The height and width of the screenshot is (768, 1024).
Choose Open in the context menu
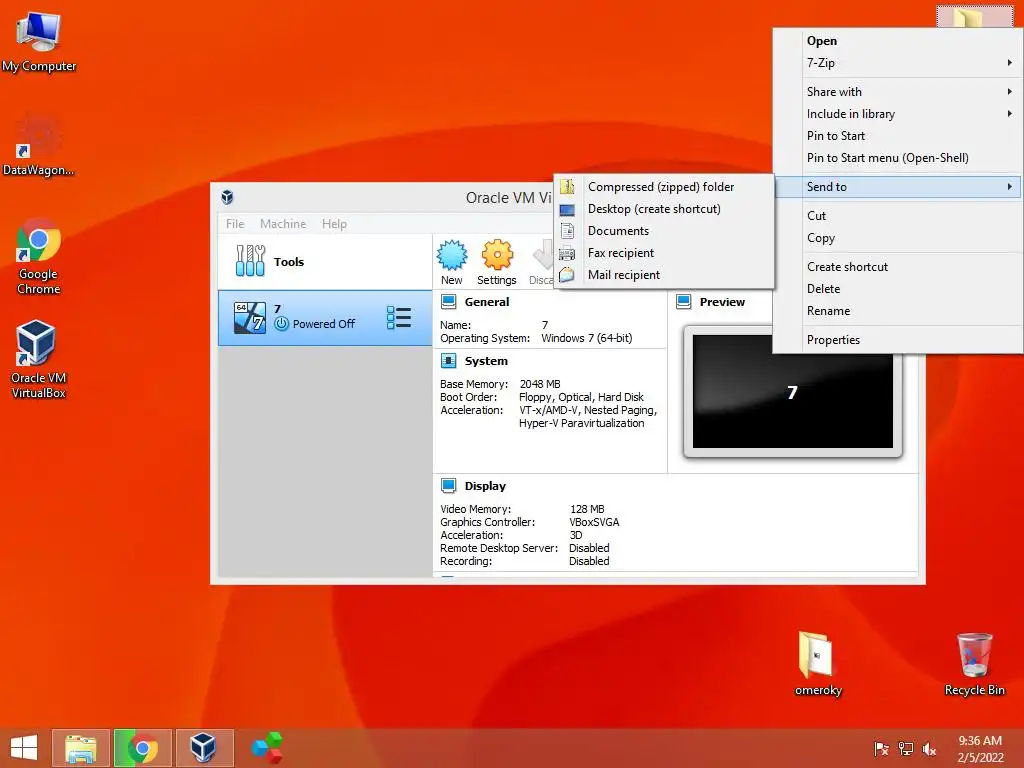[897, 40]
